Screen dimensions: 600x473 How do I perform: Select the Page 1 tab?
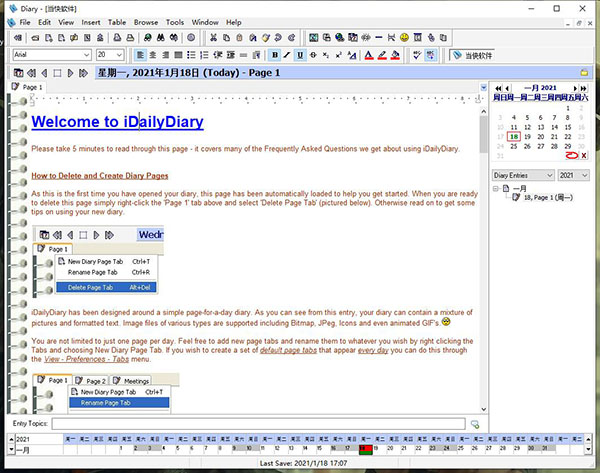tap(27, 87)
